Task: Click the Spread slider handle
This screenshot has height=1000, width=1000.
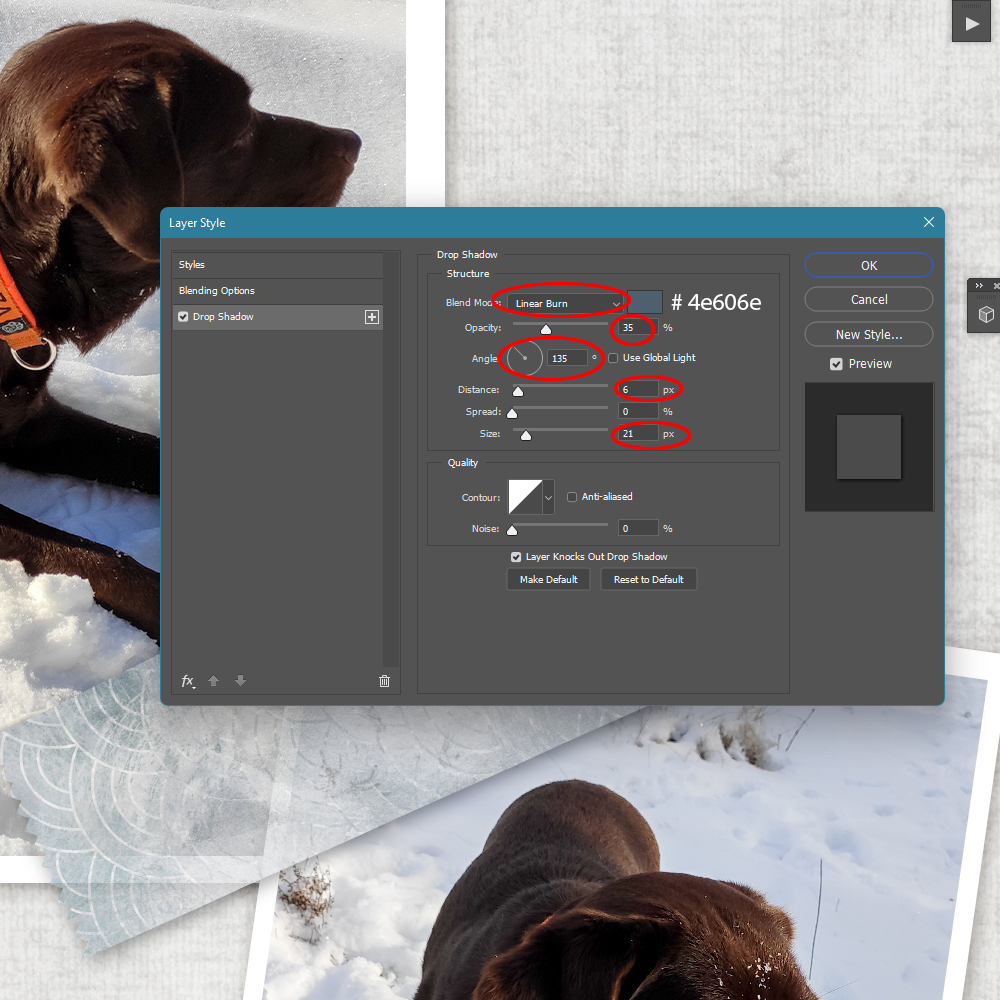Action: 511,413
